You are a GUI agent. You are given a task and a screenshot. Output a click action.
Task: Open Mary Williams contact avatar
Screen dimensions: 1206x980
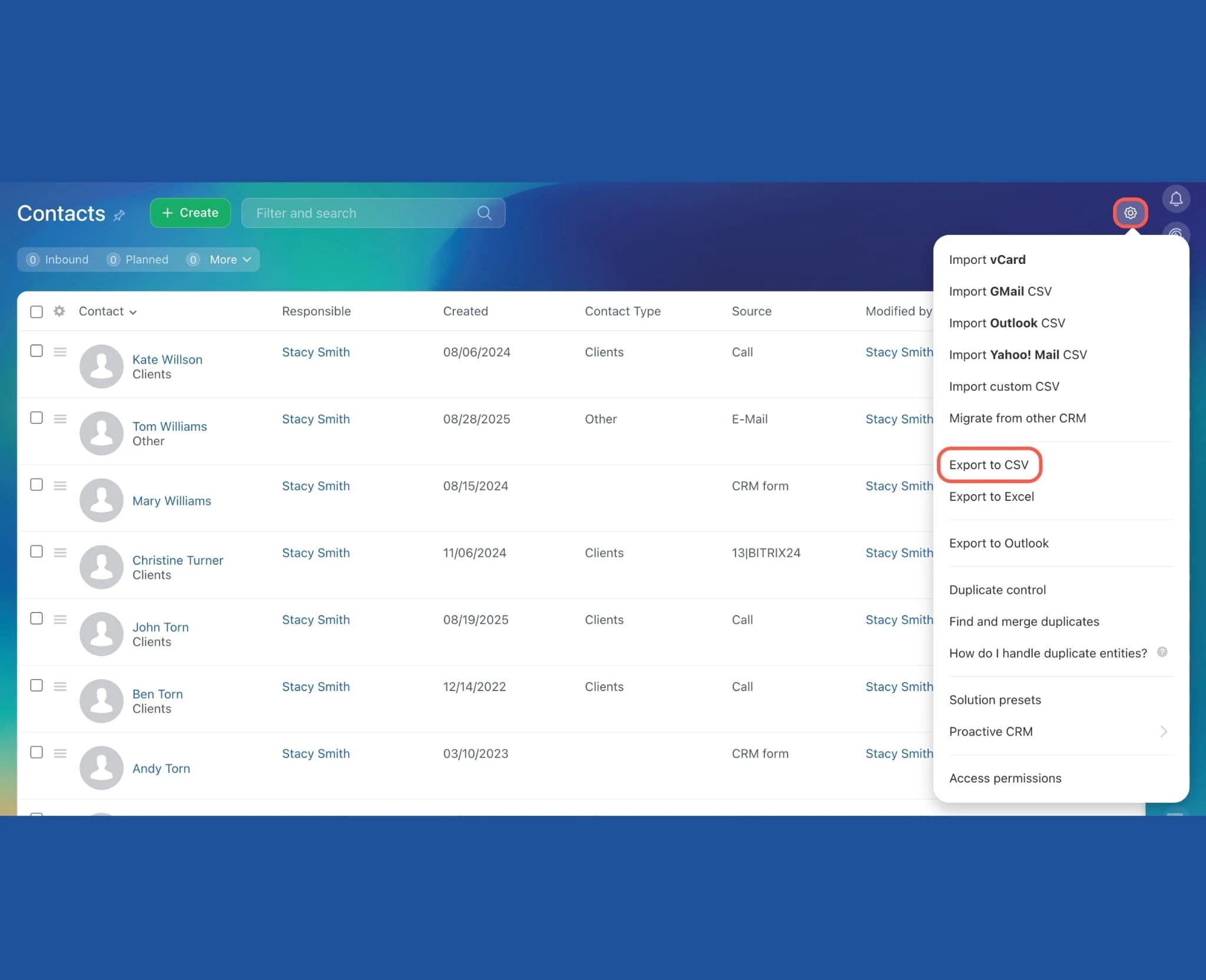click(101, 499)
